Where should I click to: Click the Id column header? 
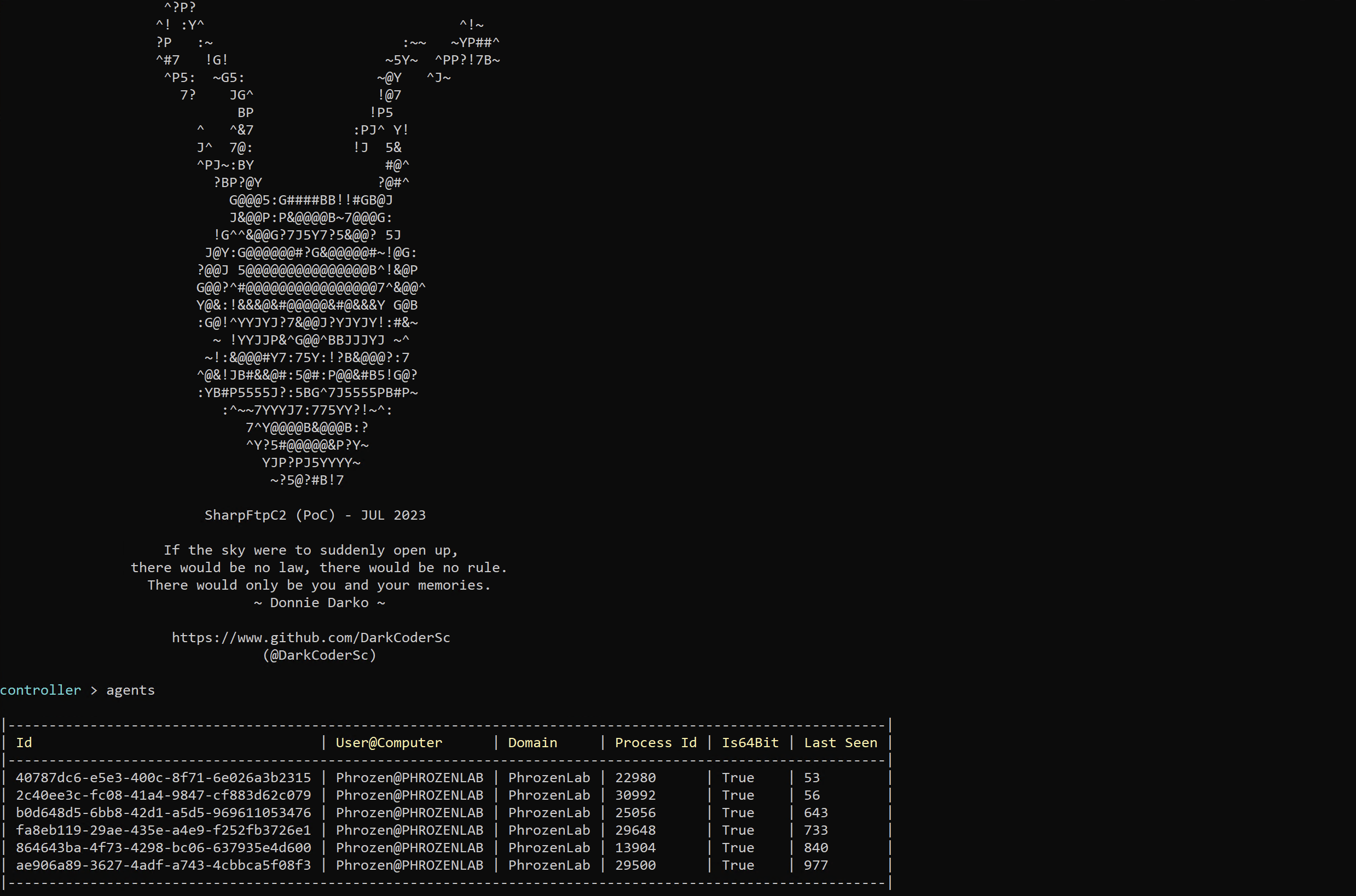(x=24, y=743)
